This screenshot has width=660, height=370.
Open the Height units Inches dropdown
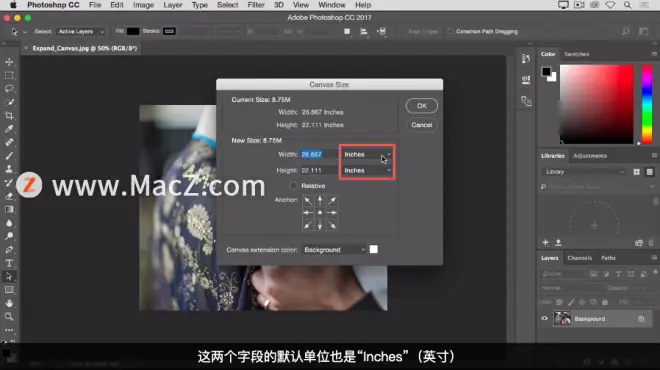point(367,170)
